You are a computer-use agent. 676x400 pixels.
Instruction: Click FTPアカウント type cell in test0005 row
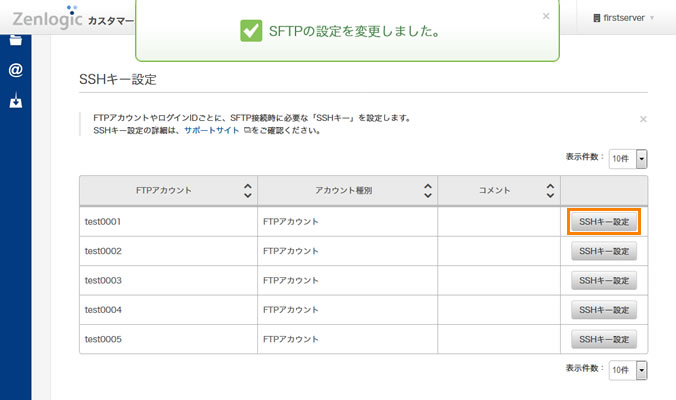pyautogui.click(x=347, y=339)
